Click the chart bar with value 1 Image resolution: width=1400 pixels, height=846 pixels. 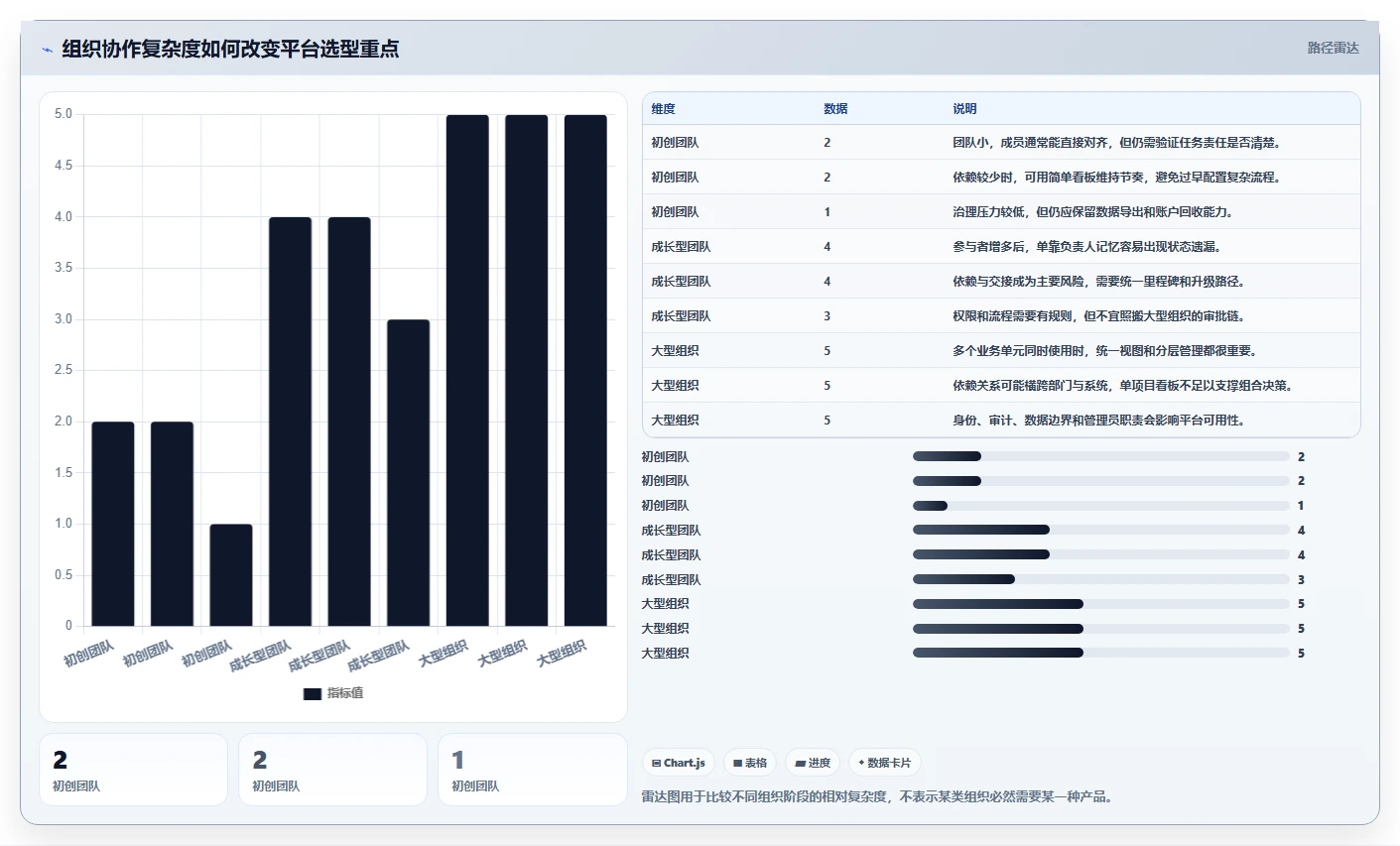[231, 575]
